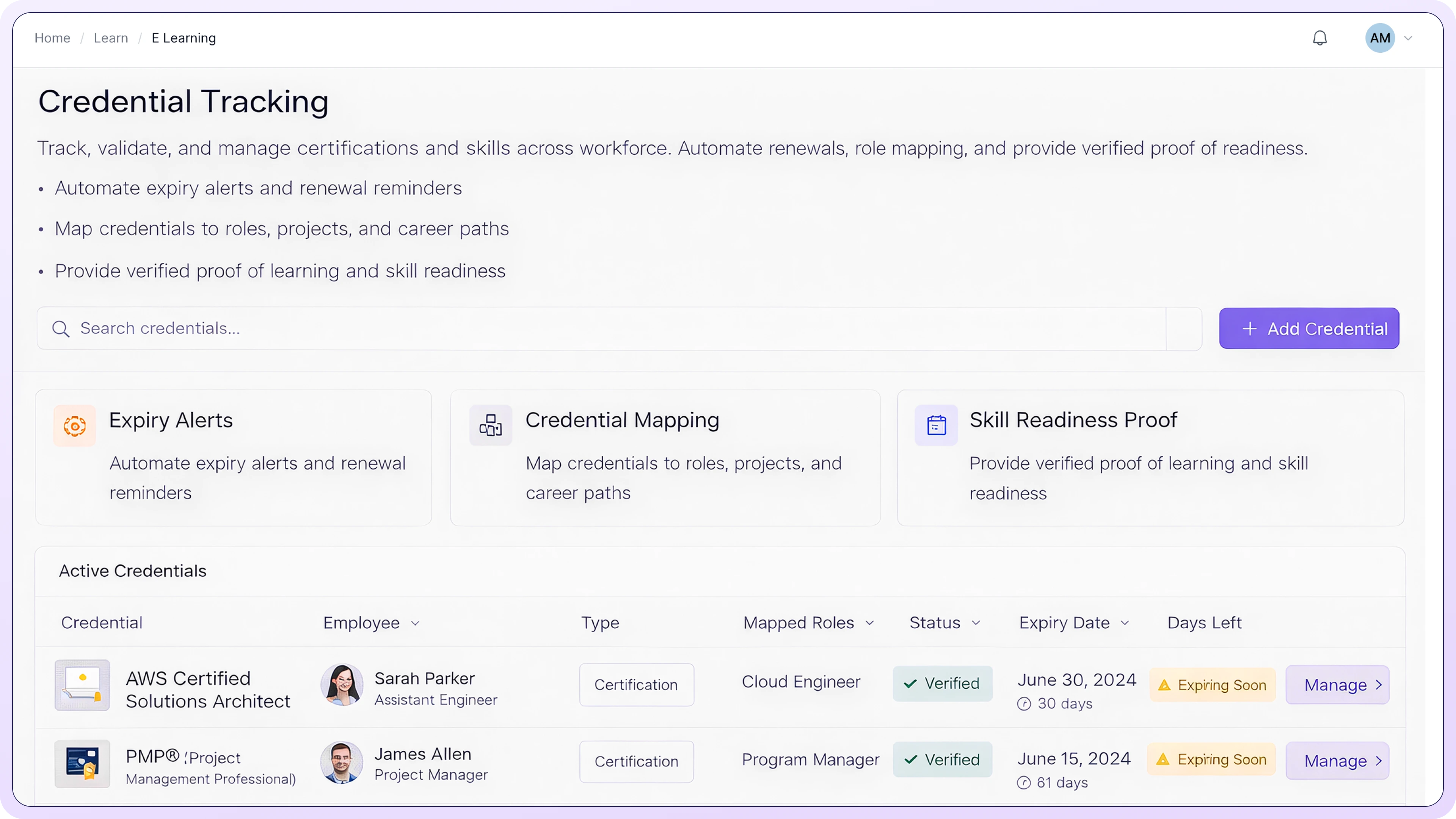Navigate to Learn breadcrumb link
This screenshot has width=1456, height=819.
tap(111, 38)
